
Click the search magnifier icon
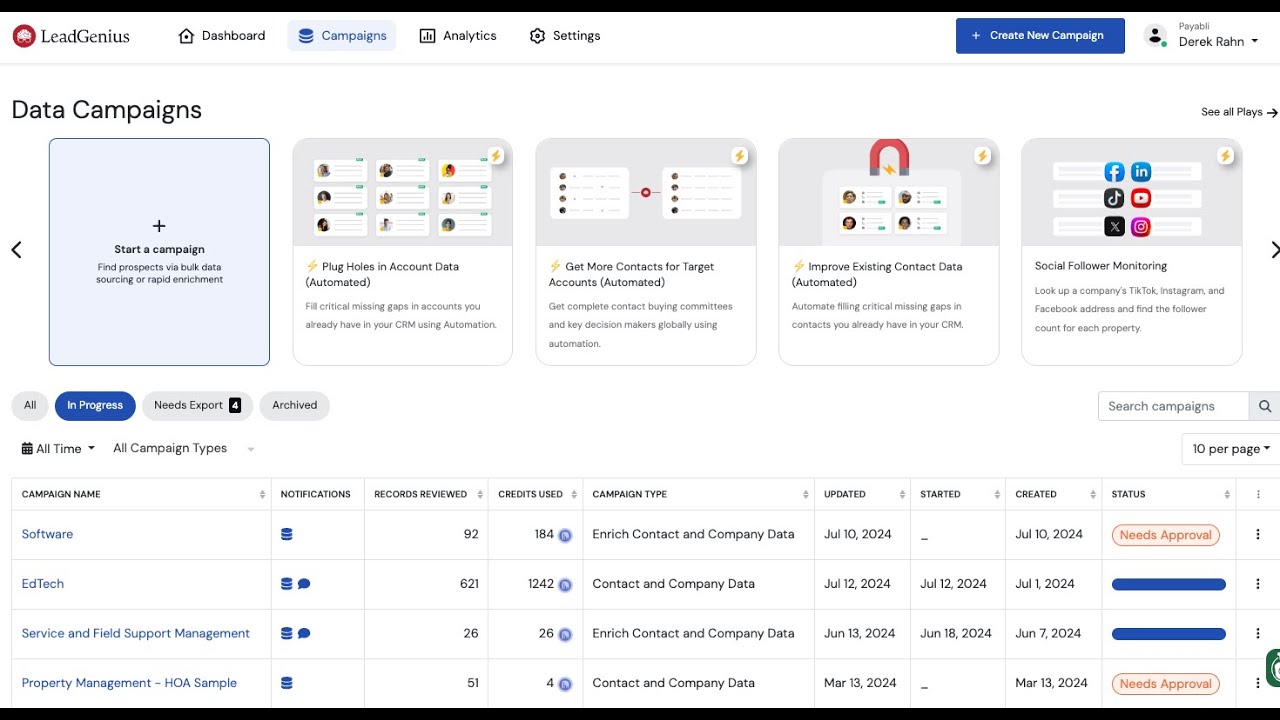click(x=1264, y=405)
